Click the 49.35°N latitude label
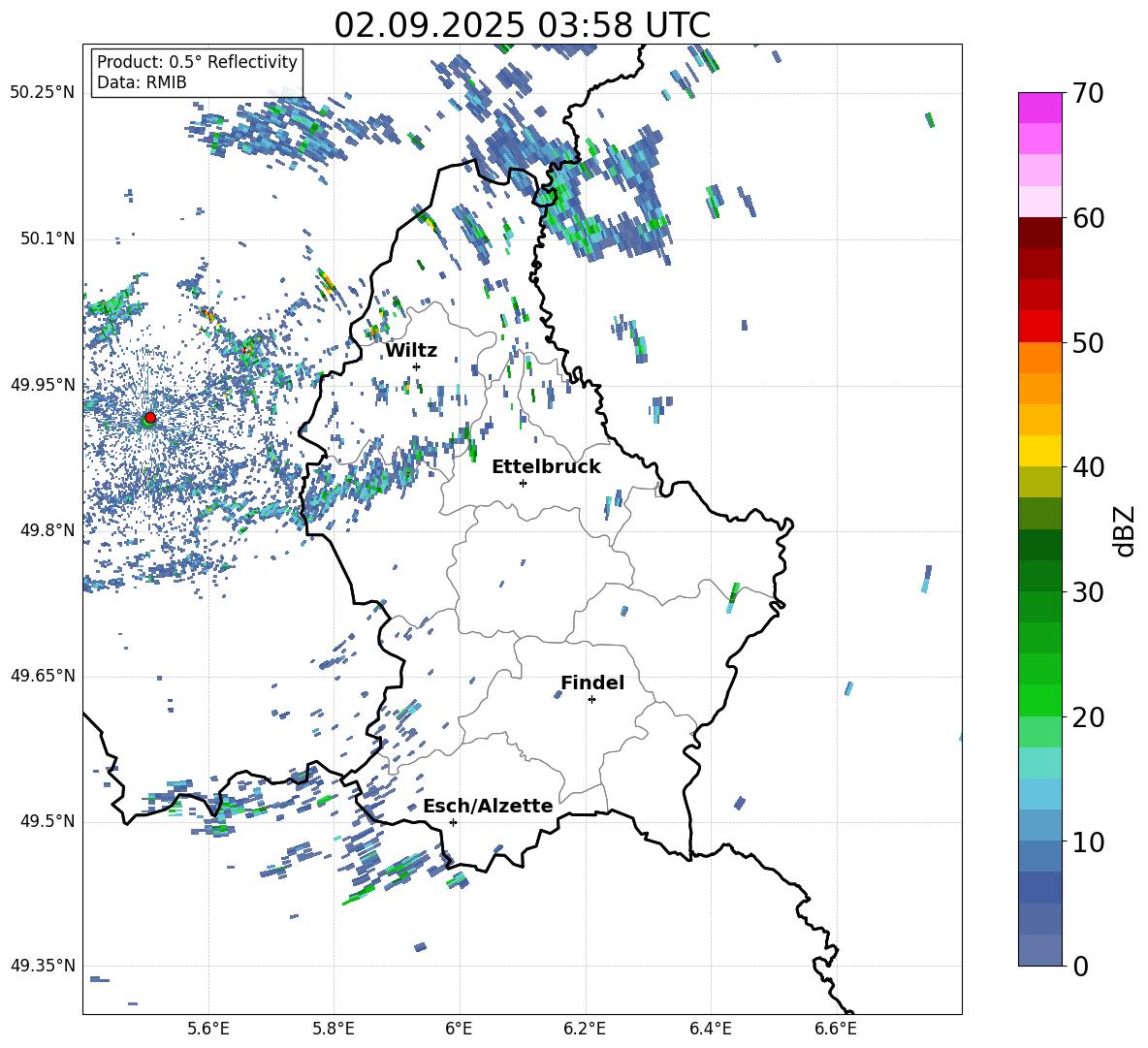Viewport: 1148px width, 1048px height. tap(43, 966)
